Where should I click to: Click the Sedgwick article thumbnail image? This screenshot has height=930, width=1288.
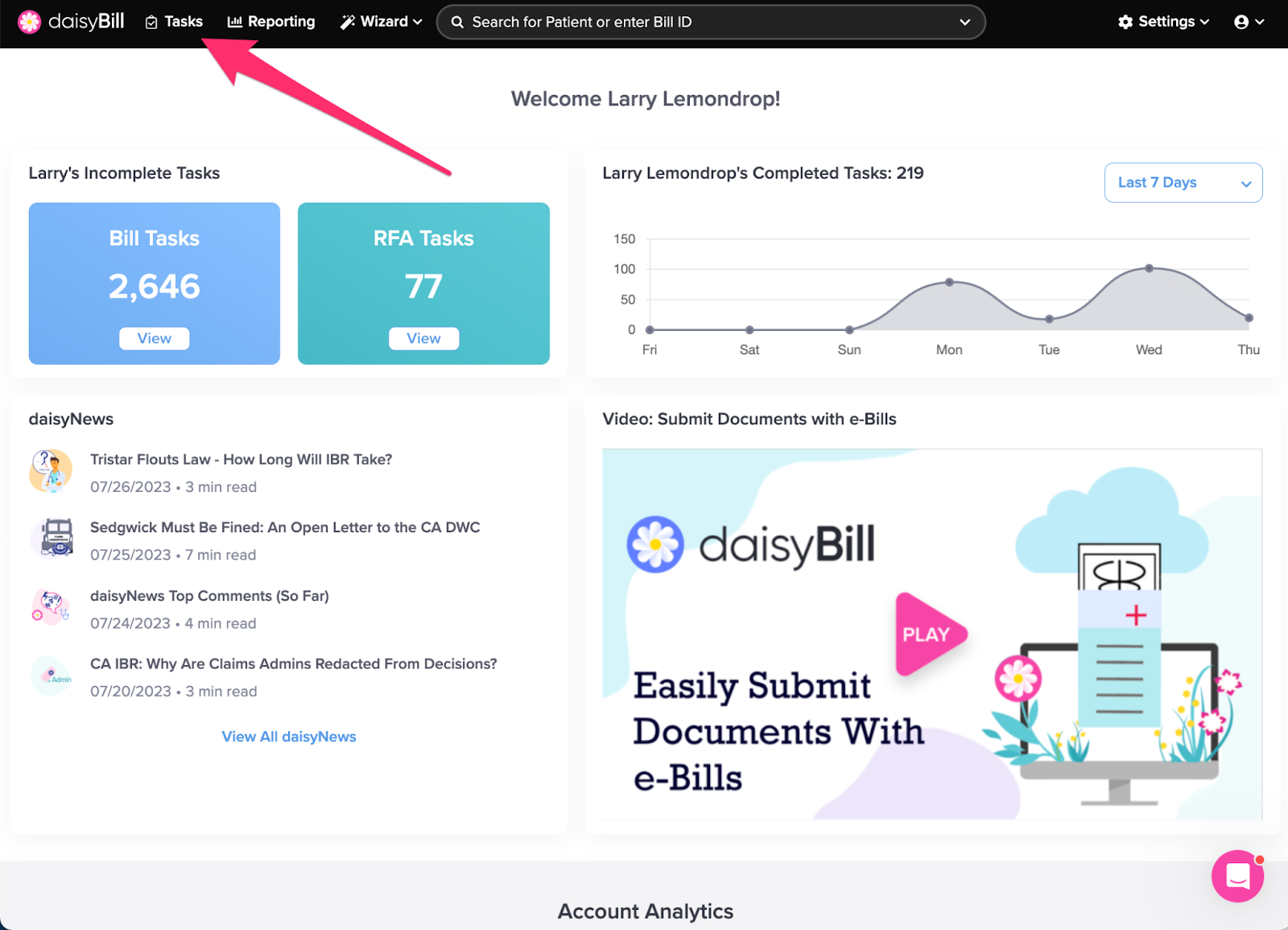pyautogui.click(x=51, y=539)
